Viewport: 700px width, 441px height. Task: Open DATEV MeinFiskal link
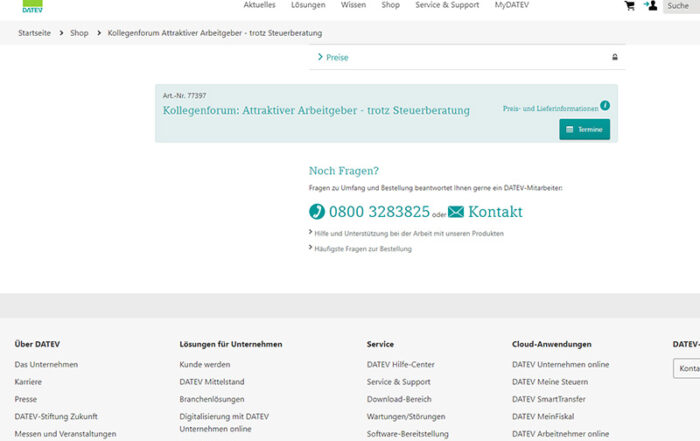(x=543, y=416)
